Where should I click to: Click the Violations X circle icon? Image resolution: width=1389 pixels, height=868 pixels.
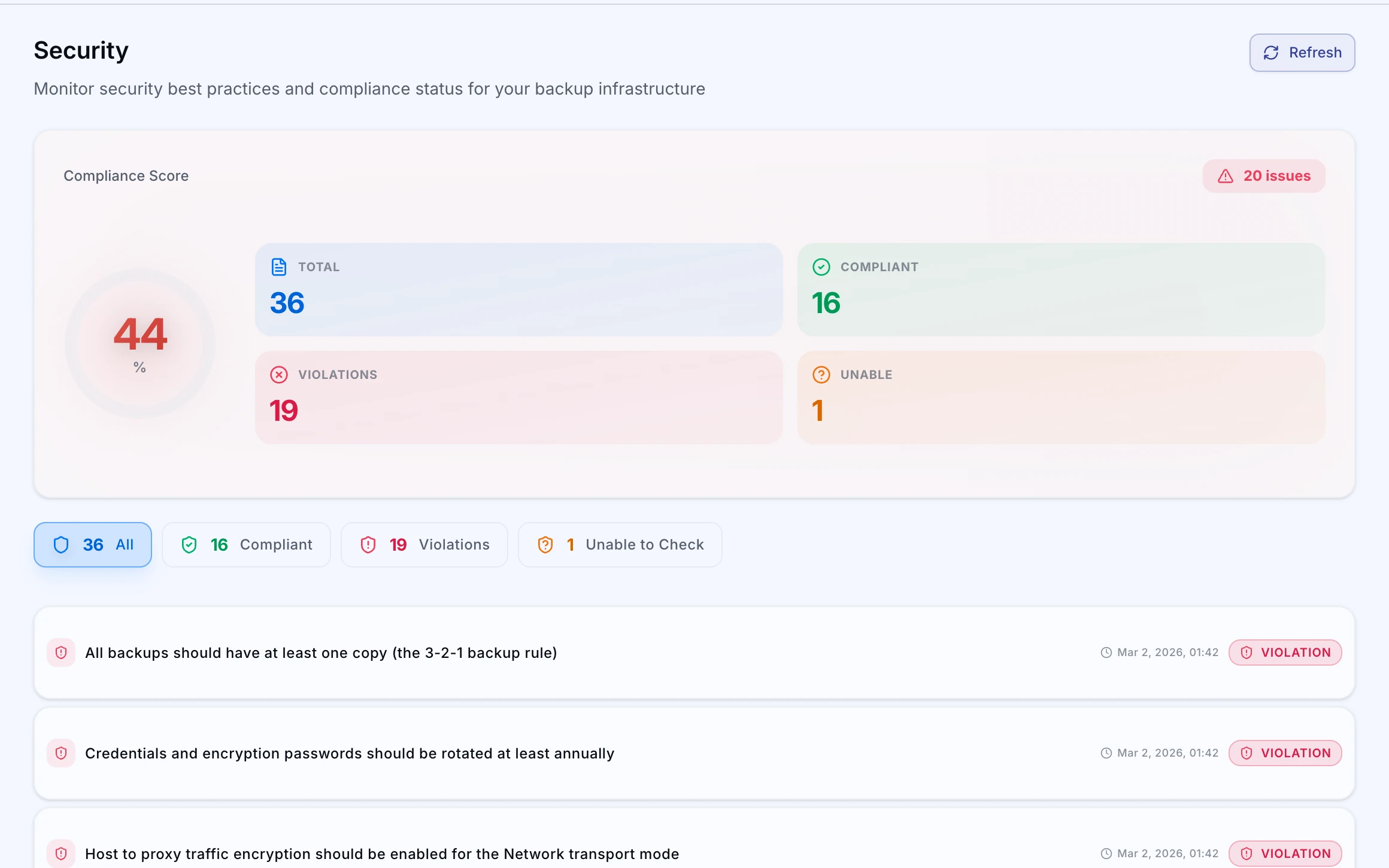pyautogui.click(x=279, y=375)
